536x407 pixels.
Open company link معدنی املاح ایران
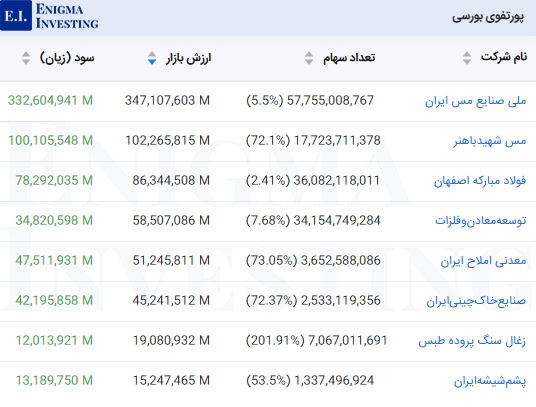tap(483, 261)
